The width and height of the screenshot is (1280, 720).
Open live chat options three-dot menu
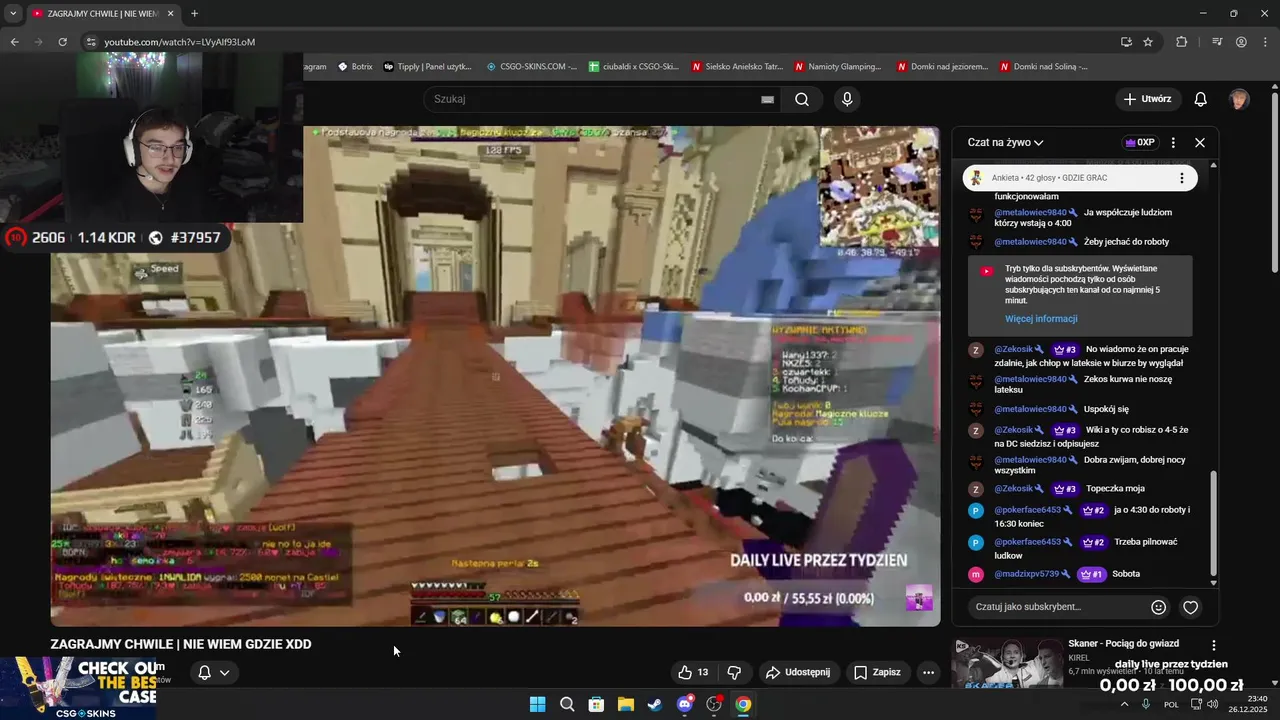pyautogui.click(x=1173, y=142)
